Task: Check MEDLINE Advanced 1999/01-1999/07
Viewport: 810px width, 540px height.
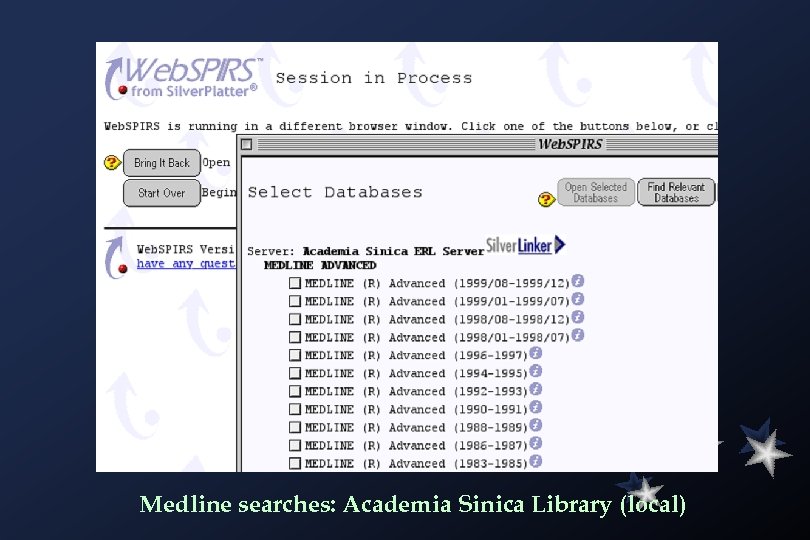Action: pos(294,301)
